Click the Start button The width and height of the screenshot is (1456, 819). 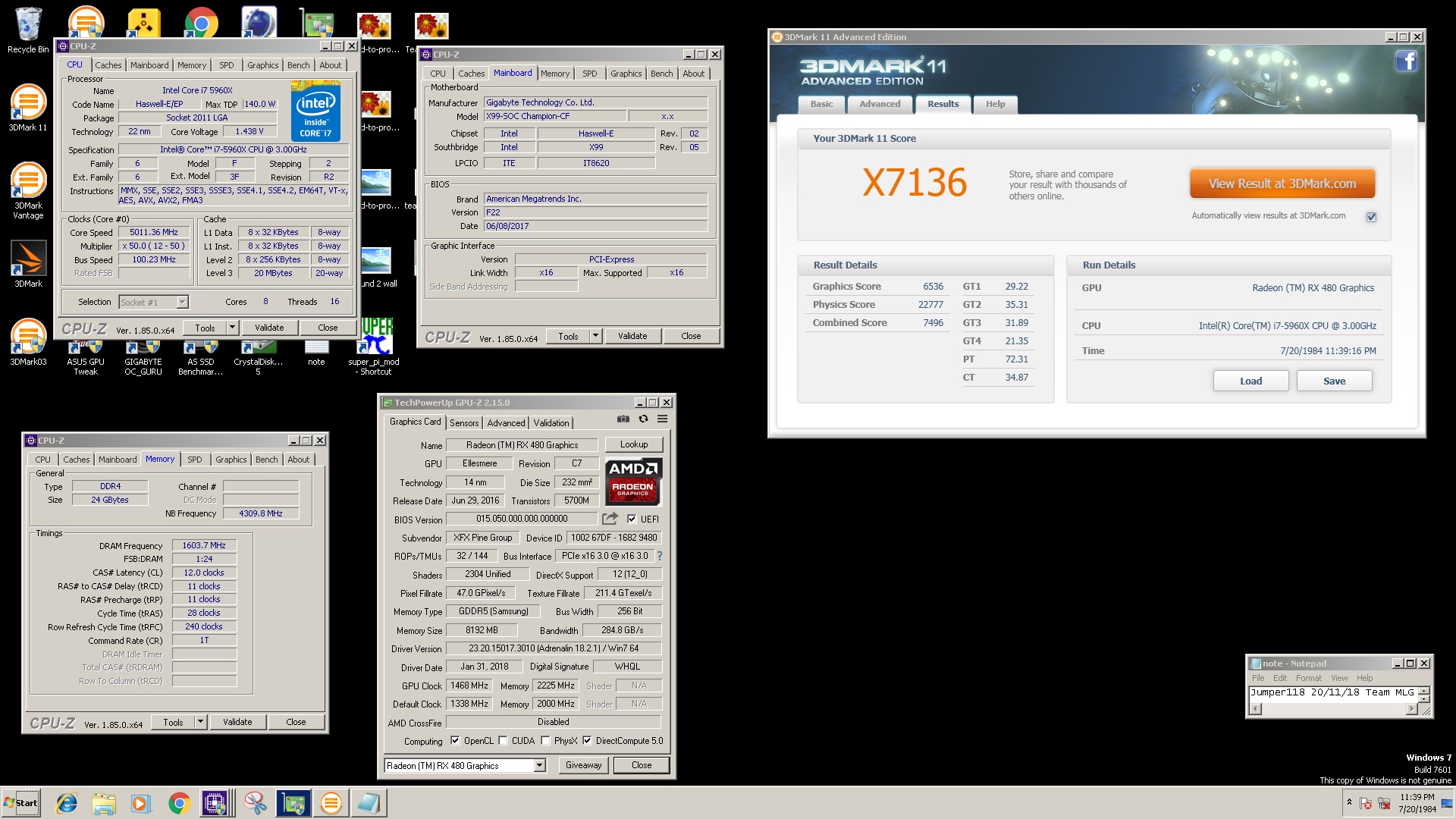coord(20,803)
